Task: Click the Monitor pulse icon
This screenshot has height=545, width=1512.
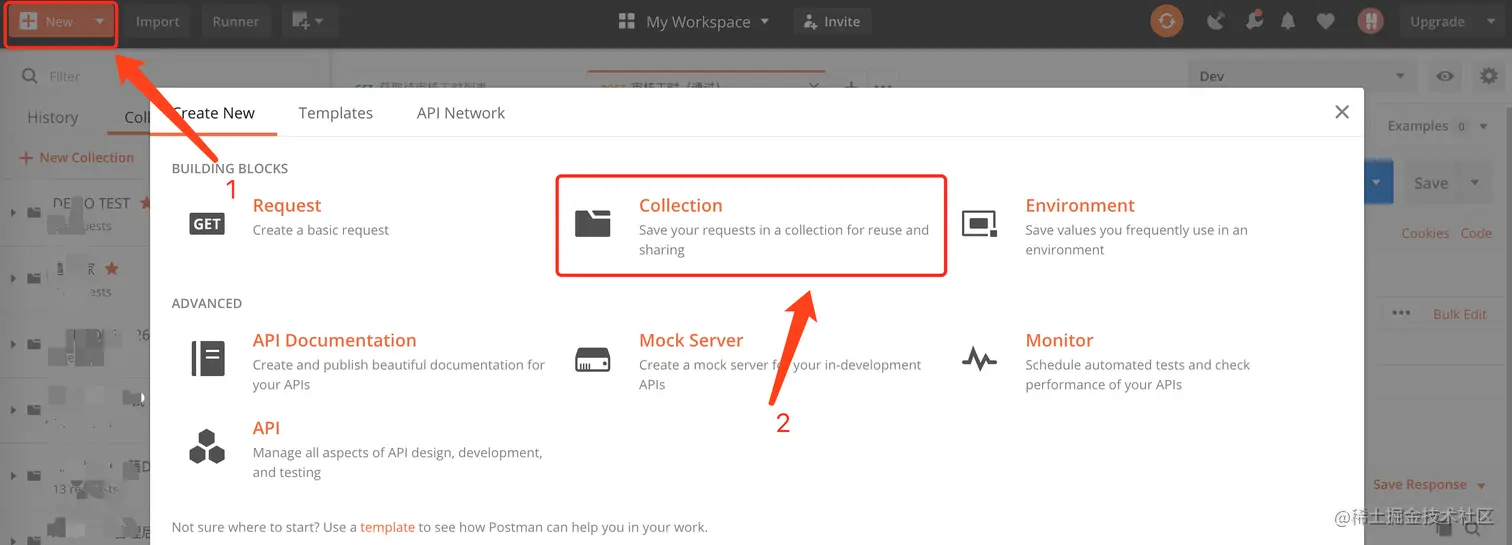Action: tap(979, 358)
